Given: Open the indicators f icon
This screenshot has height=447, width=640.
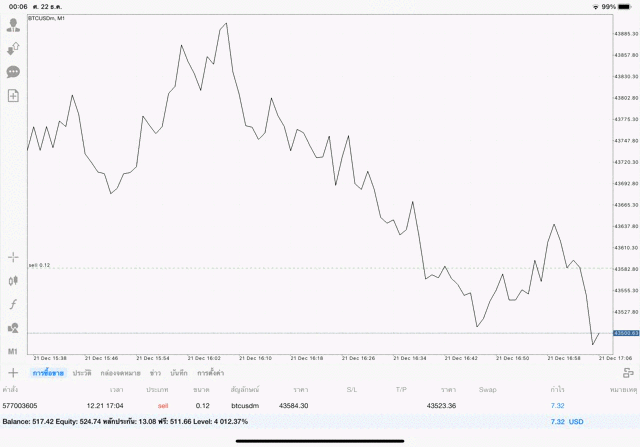Looking at the screenshot, I should 13,304.
